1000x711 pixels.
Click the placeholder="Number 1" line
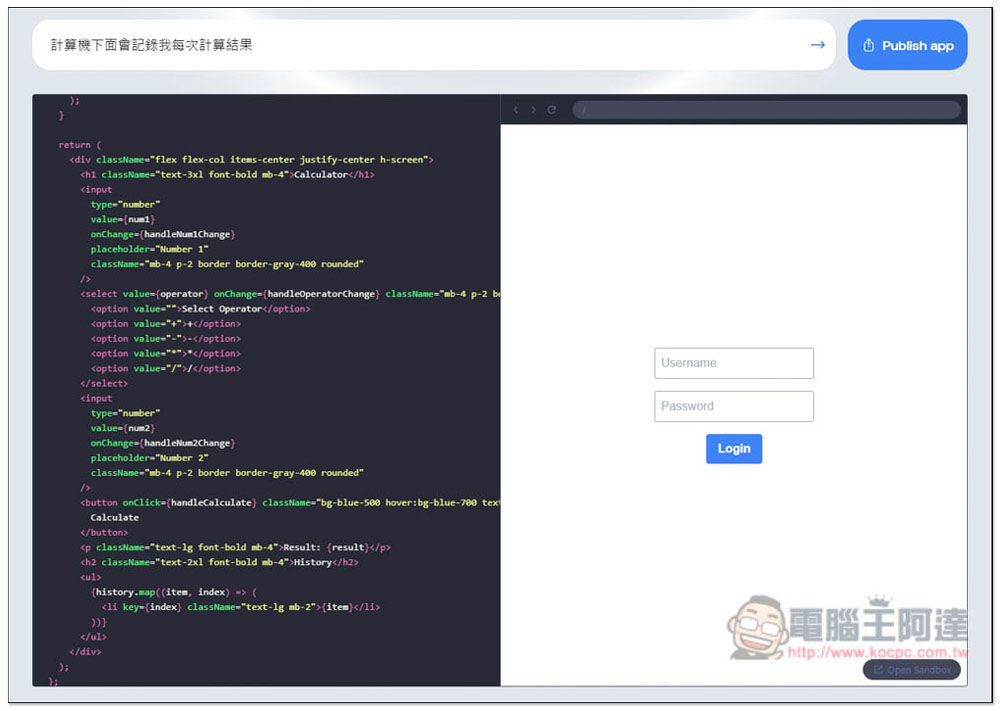coord(149,249)
